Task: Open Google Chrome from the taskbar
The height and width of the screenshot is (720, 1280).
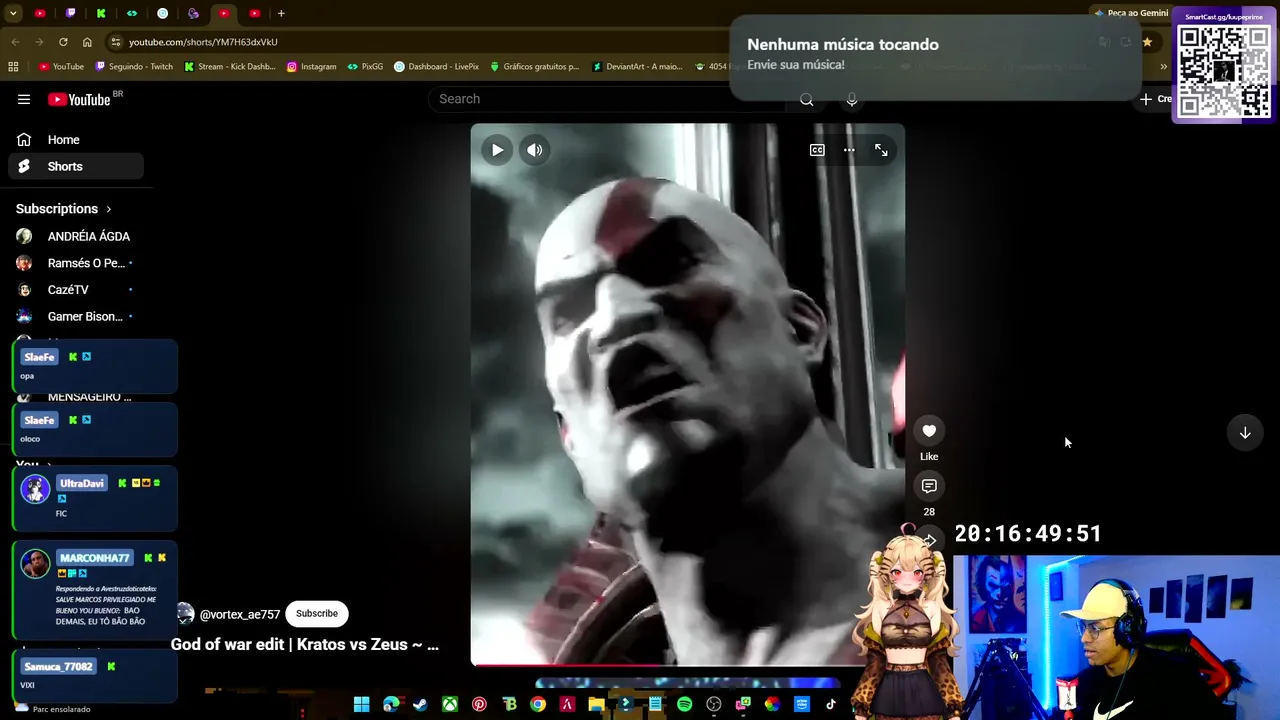Action: tap(538, 704)
